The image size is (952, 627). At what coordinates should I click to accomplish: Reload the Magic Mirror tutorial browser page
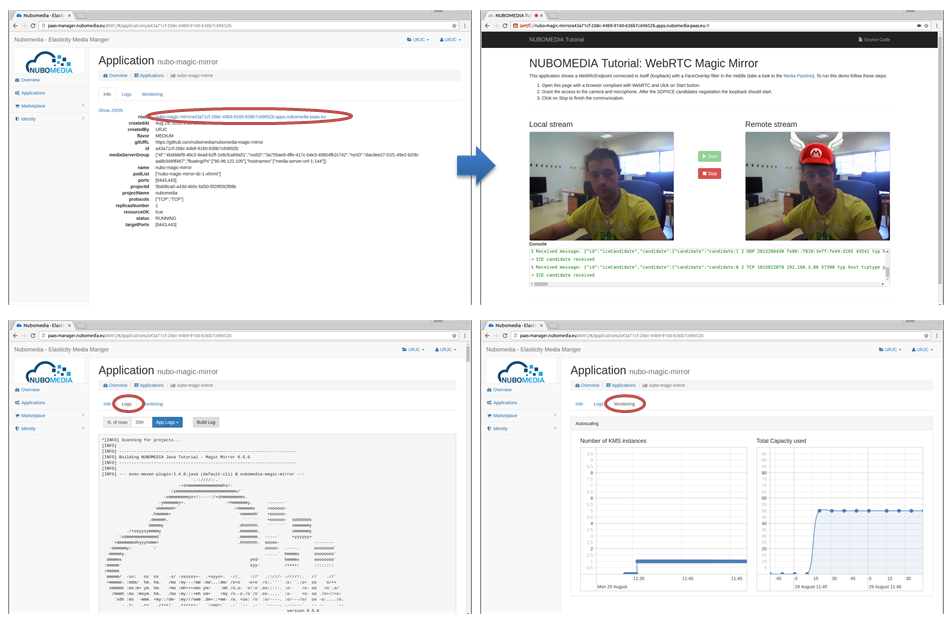[x=505, y=25]
